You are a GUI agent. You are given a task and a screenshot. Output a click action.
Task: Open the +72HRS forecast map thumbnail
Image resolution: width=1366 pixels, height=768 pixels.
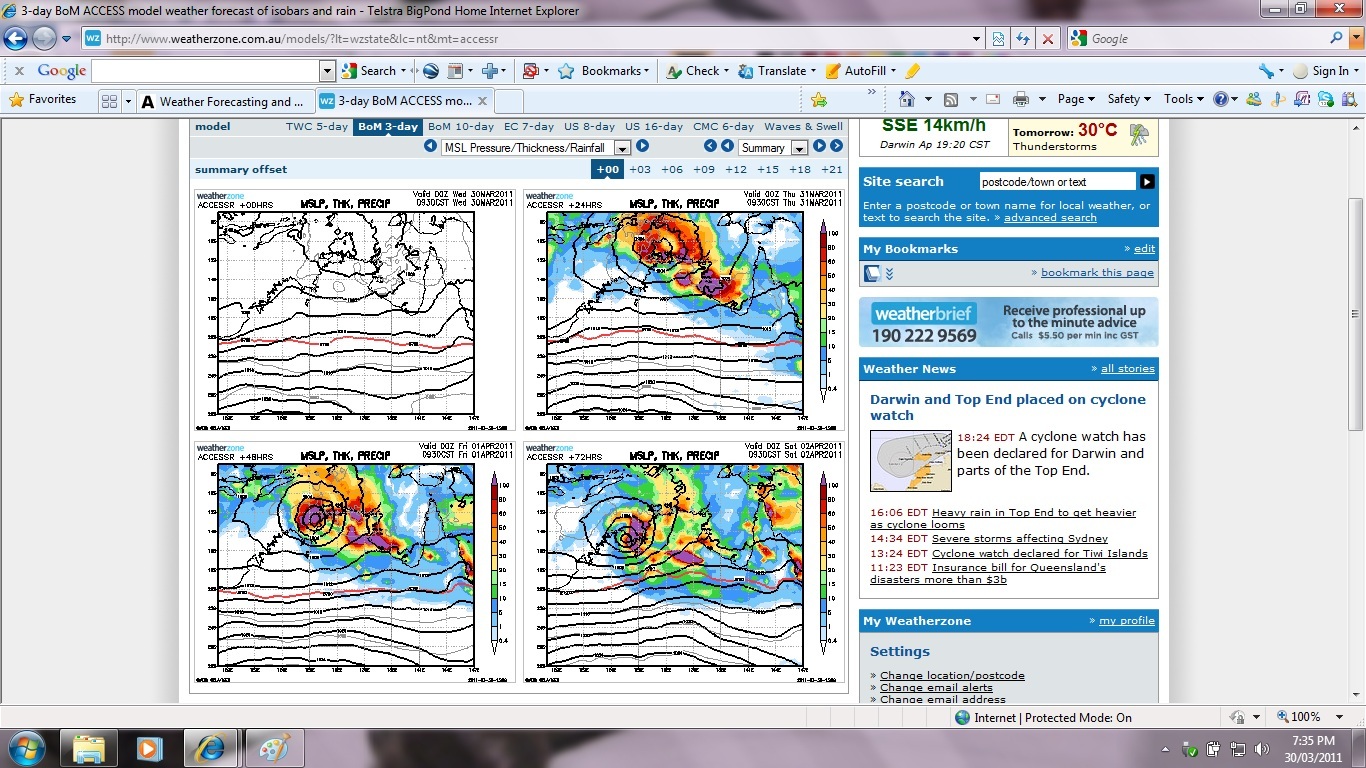[683, 561]
